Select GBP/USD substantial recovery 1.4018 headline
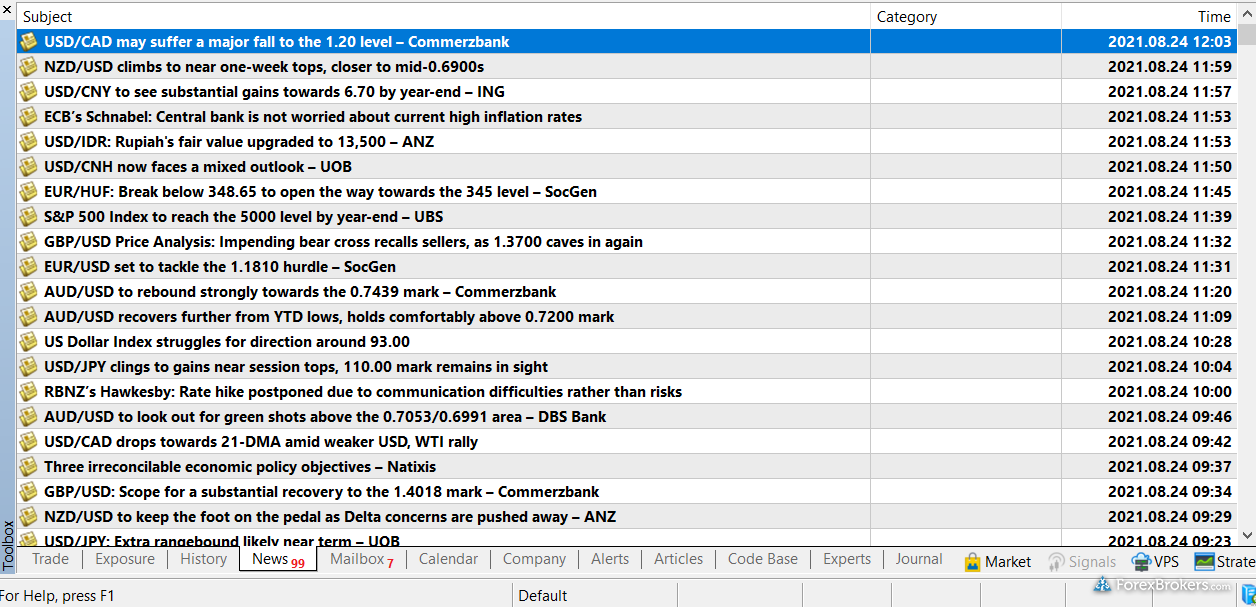Screen dimensions: 1256x607 322,492
